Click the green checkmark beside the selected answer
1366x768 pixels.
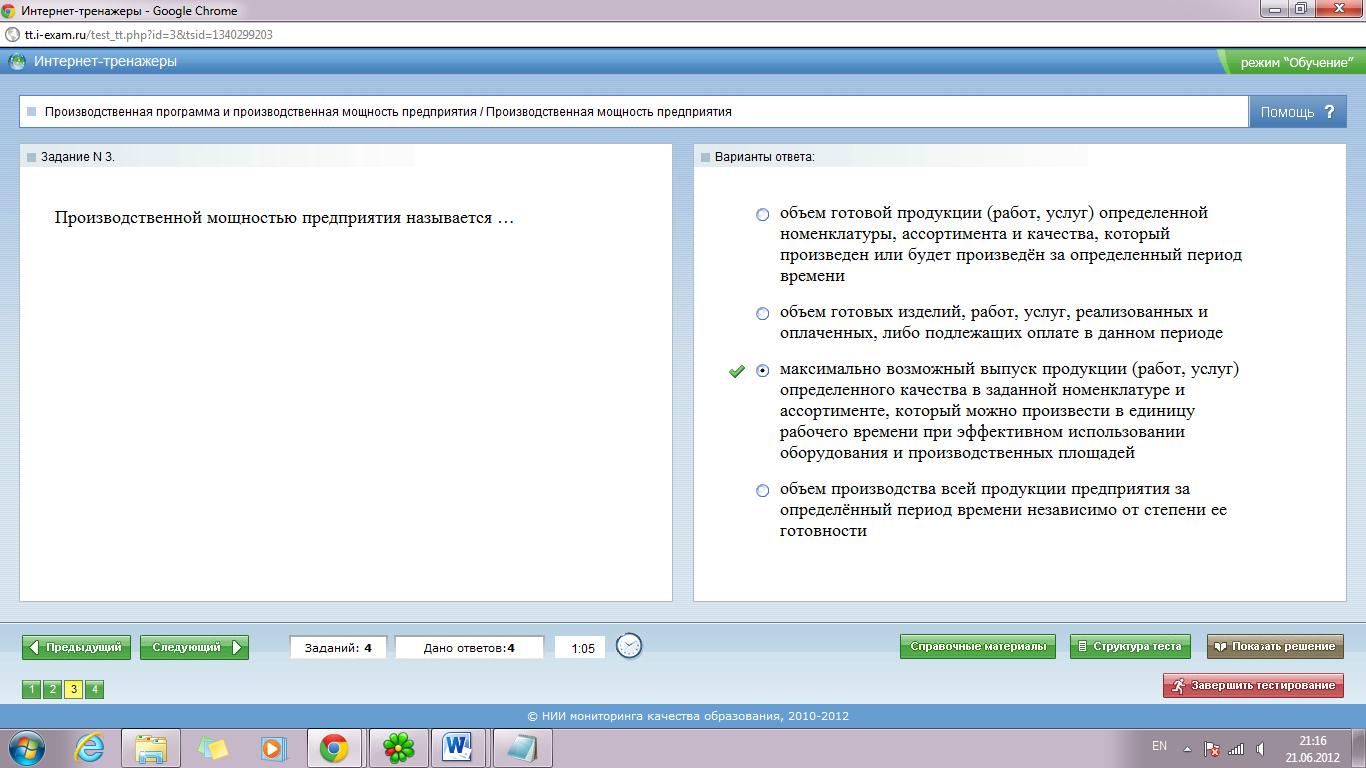pos(737,371)
